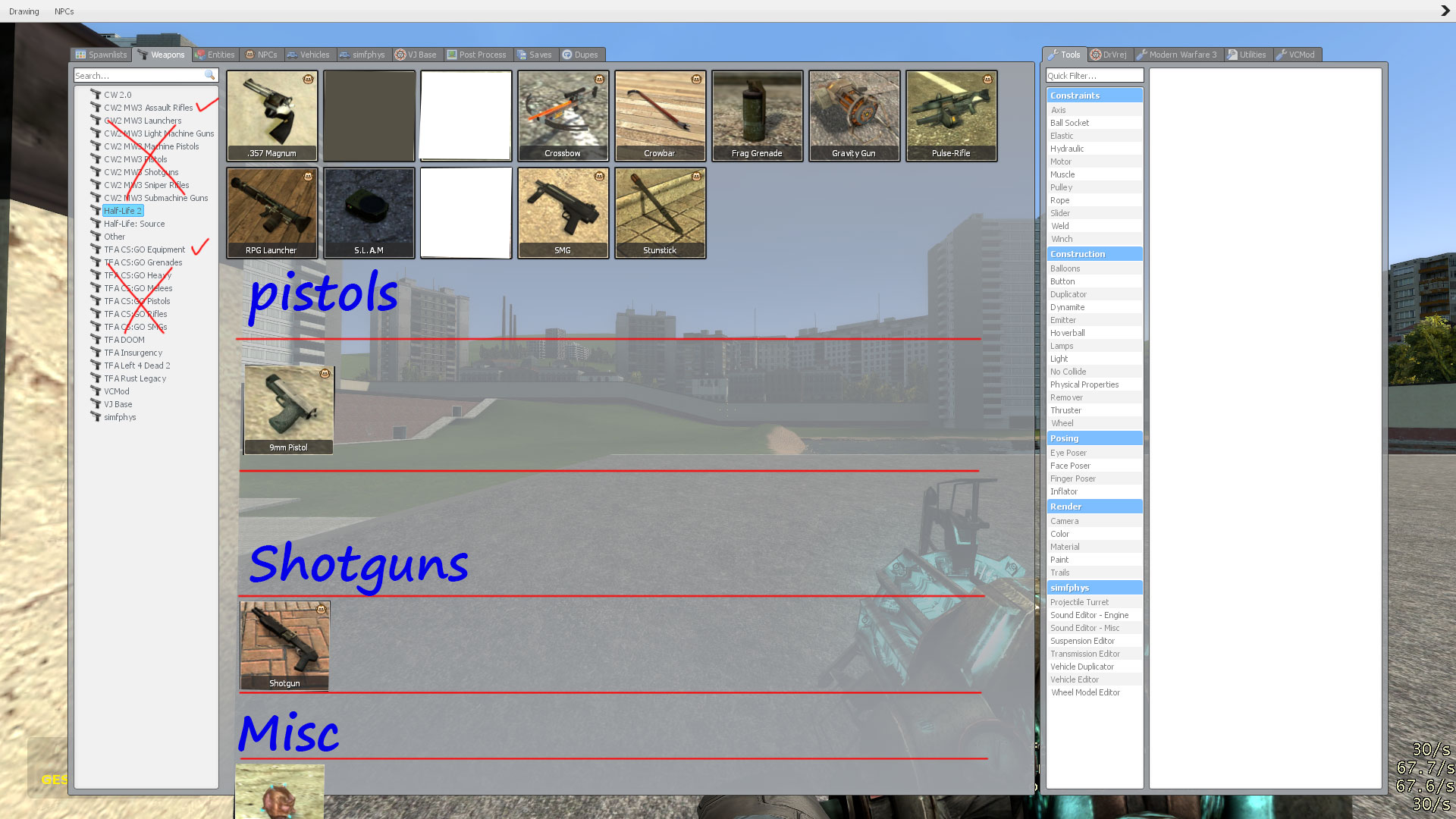
Task: Choose the Face Poser tool
Action: (1094, 466)
